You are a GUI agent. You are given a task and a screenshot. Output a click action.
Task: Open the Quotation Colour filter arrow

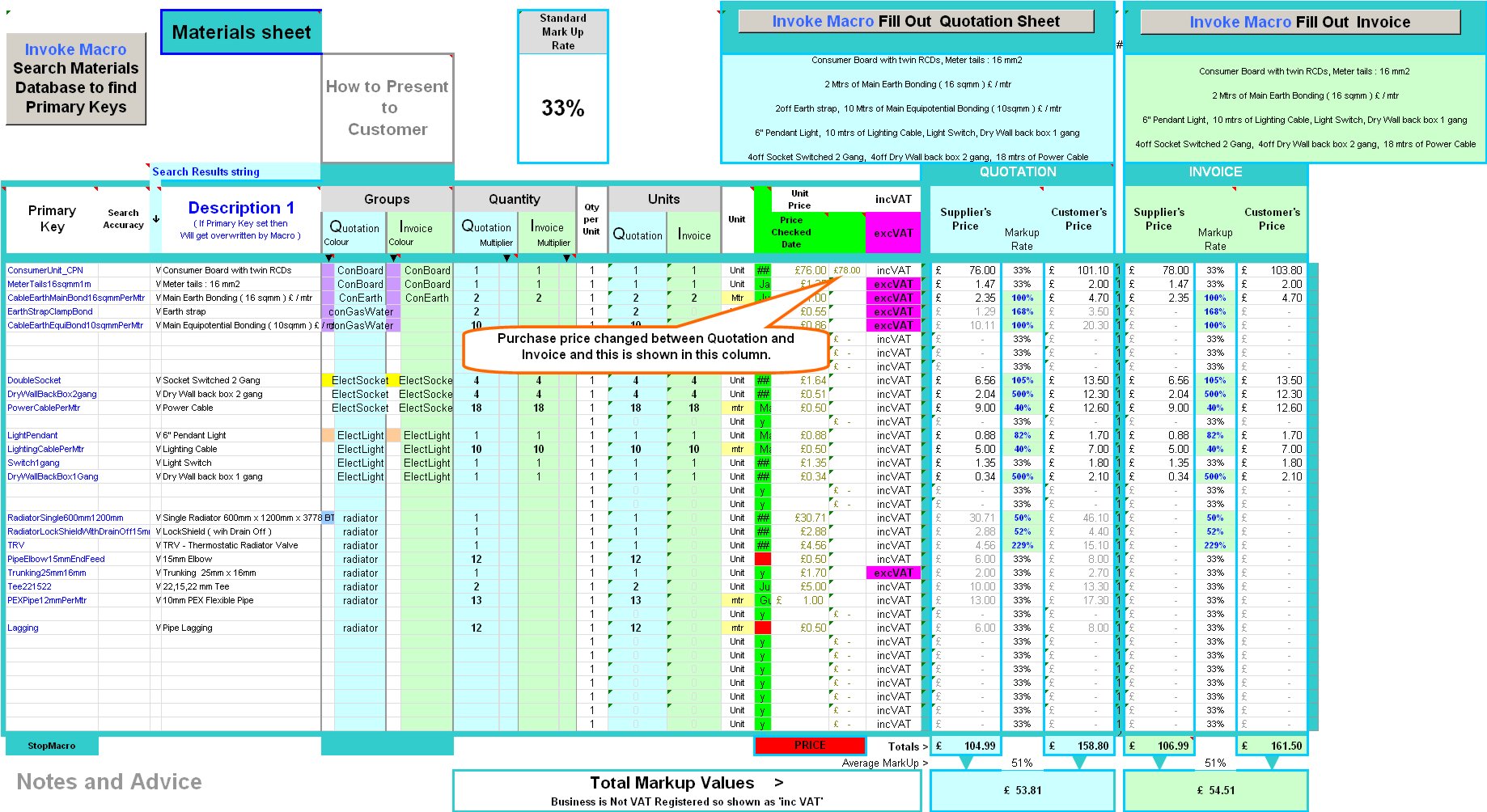[x=329, y=258]
